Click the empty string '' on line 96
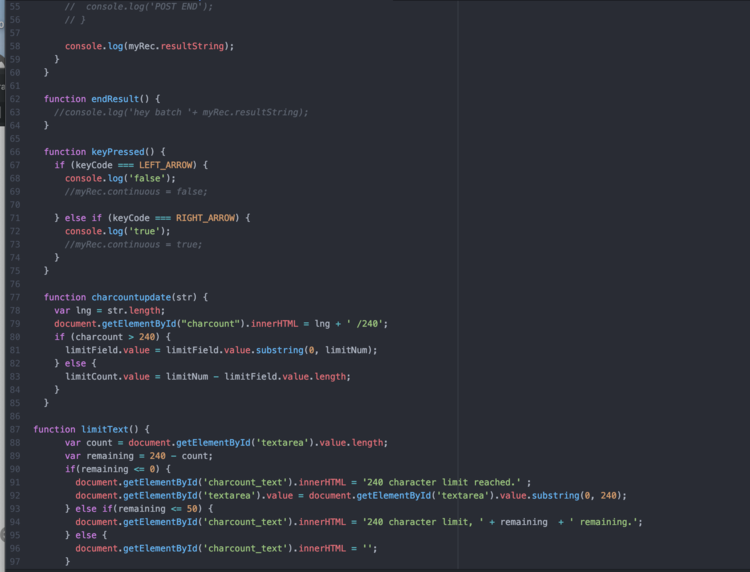 click(367, 549)
